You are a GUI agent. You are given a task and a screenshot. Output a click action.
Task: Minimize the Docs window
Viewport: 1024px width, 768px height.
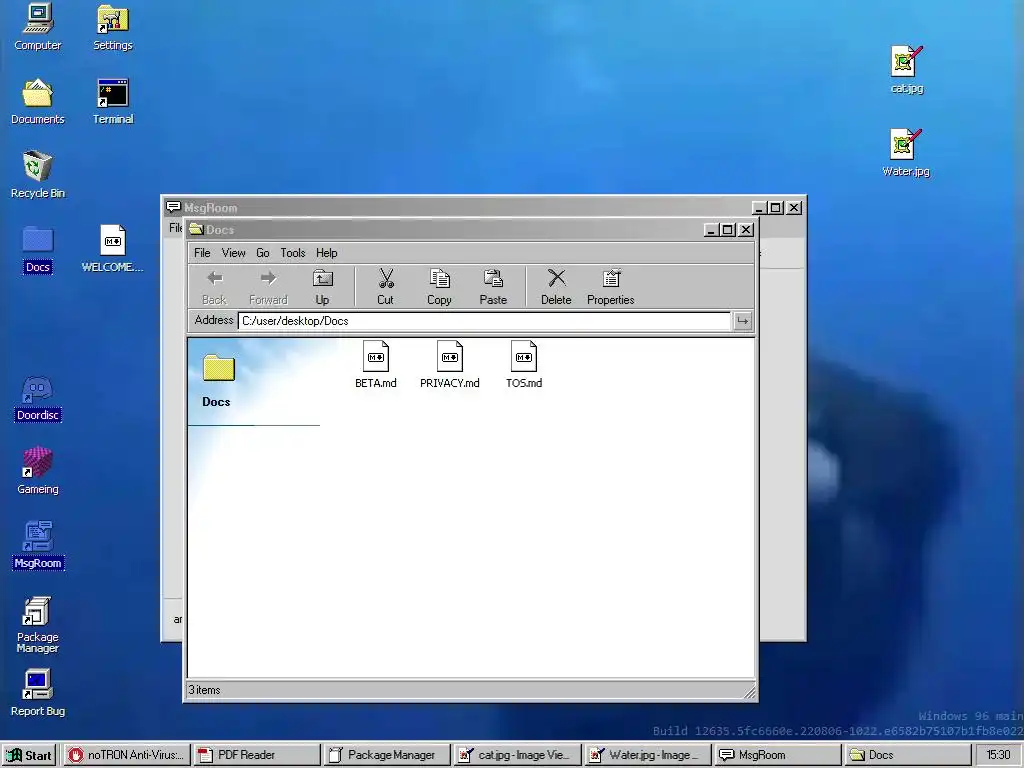point(712,230)
